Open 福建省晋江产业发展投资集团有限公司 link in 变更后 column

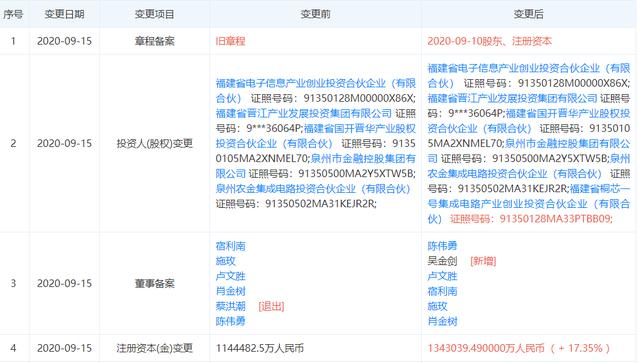pyautogui.click(x=512, y=98)
